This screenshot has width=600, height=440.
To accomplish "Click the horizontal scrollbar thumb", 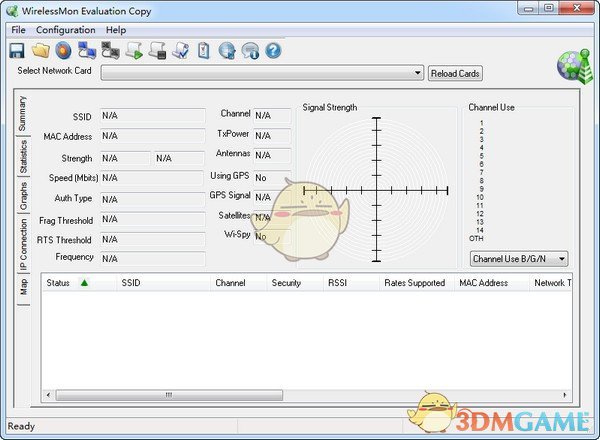I will (169, 395).
